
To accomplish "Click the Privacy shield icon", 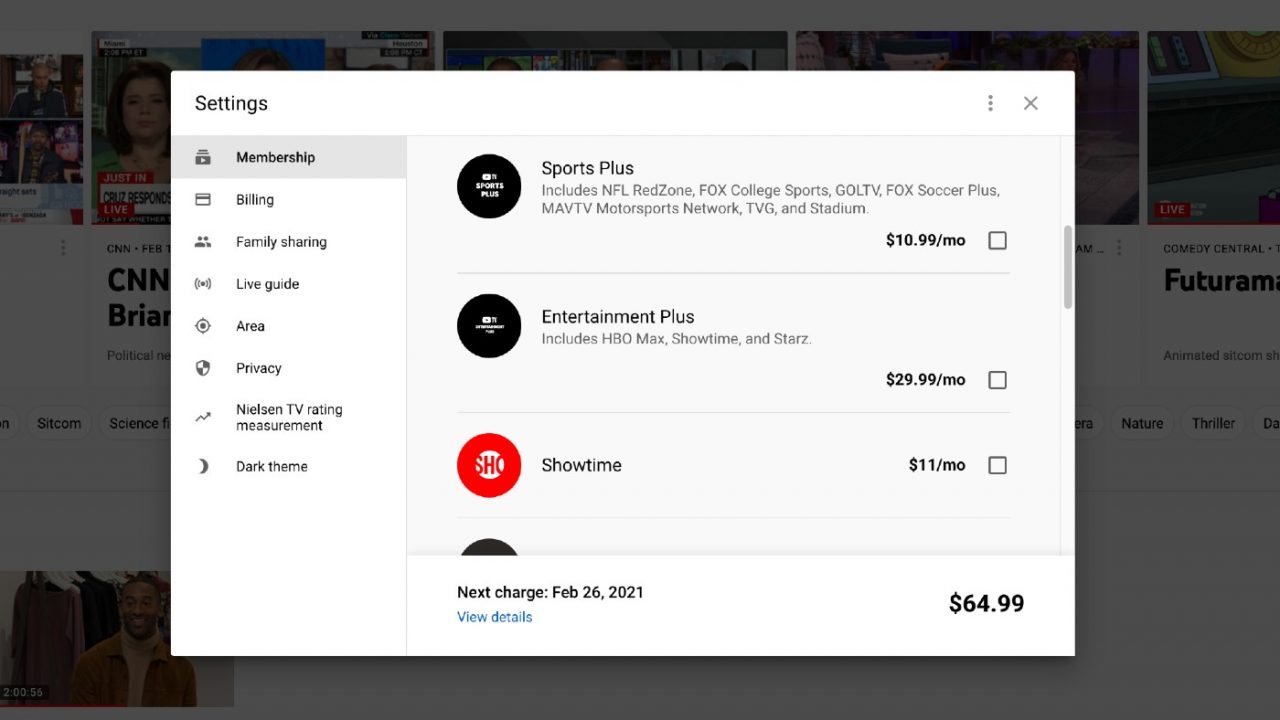I will click(203, 368).
